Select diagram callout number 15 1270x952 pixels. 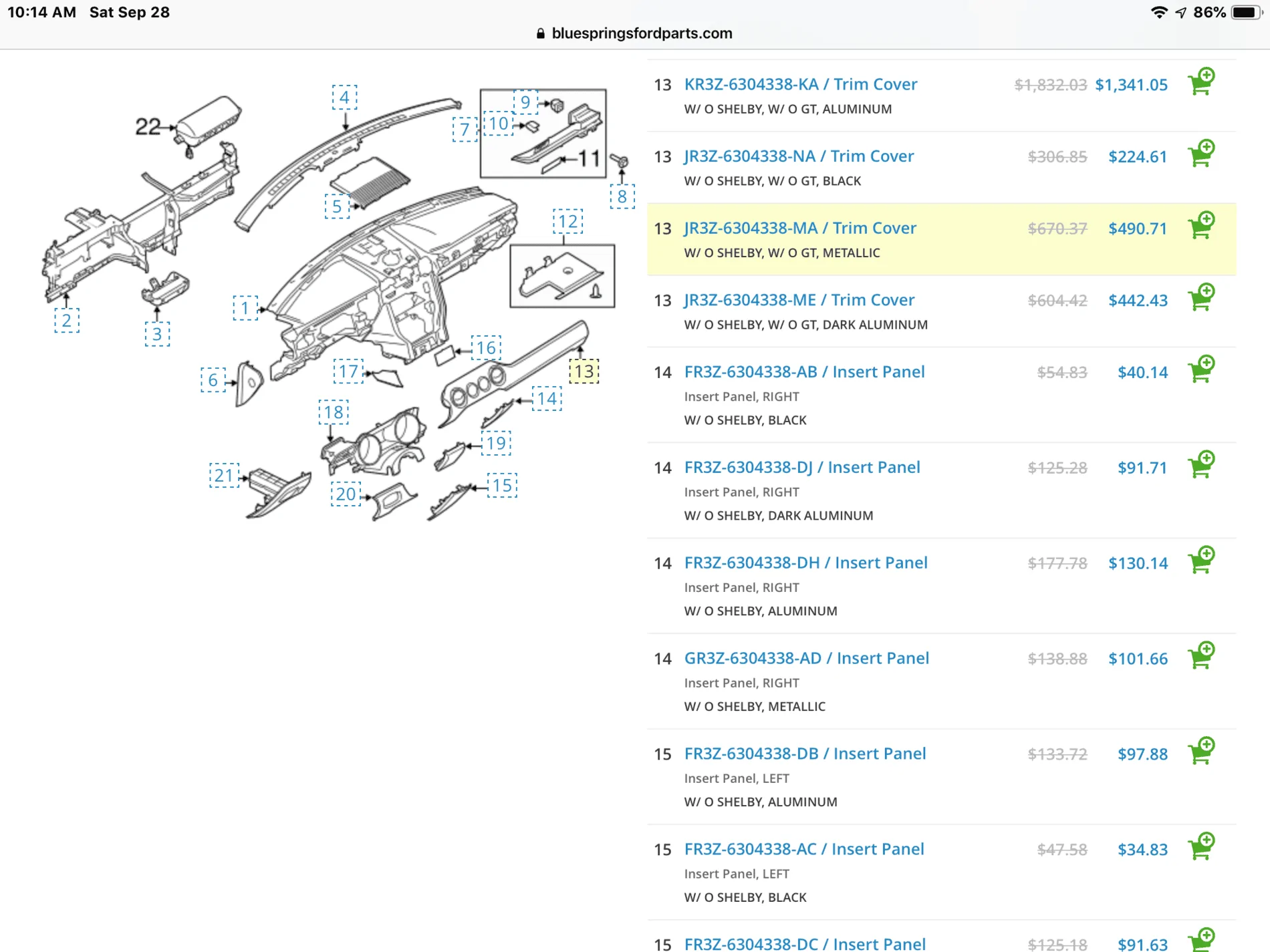click(502, 486)
